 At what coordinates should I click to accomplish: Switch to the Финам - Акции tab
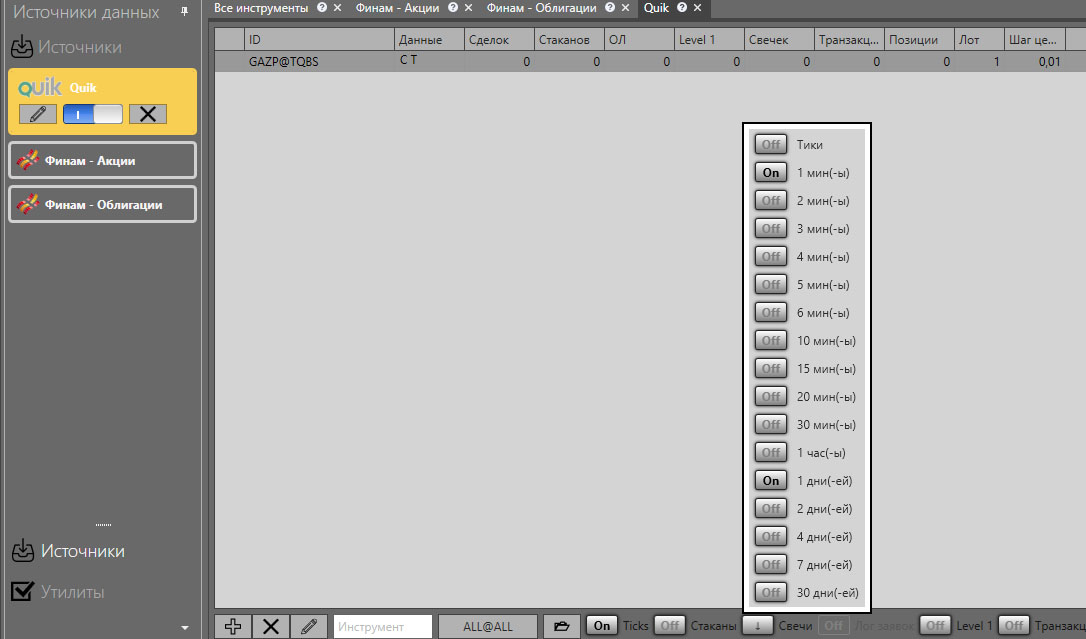397,8
